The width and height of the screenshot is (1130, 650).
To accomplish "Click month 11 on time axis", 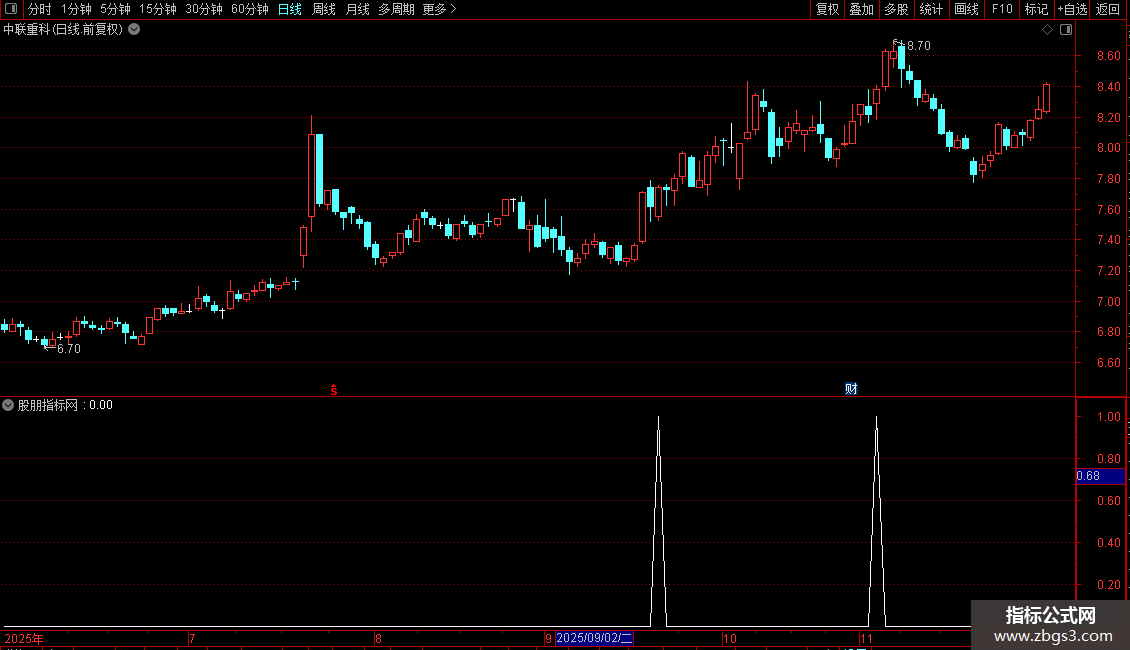I will [x=866, y=638].
